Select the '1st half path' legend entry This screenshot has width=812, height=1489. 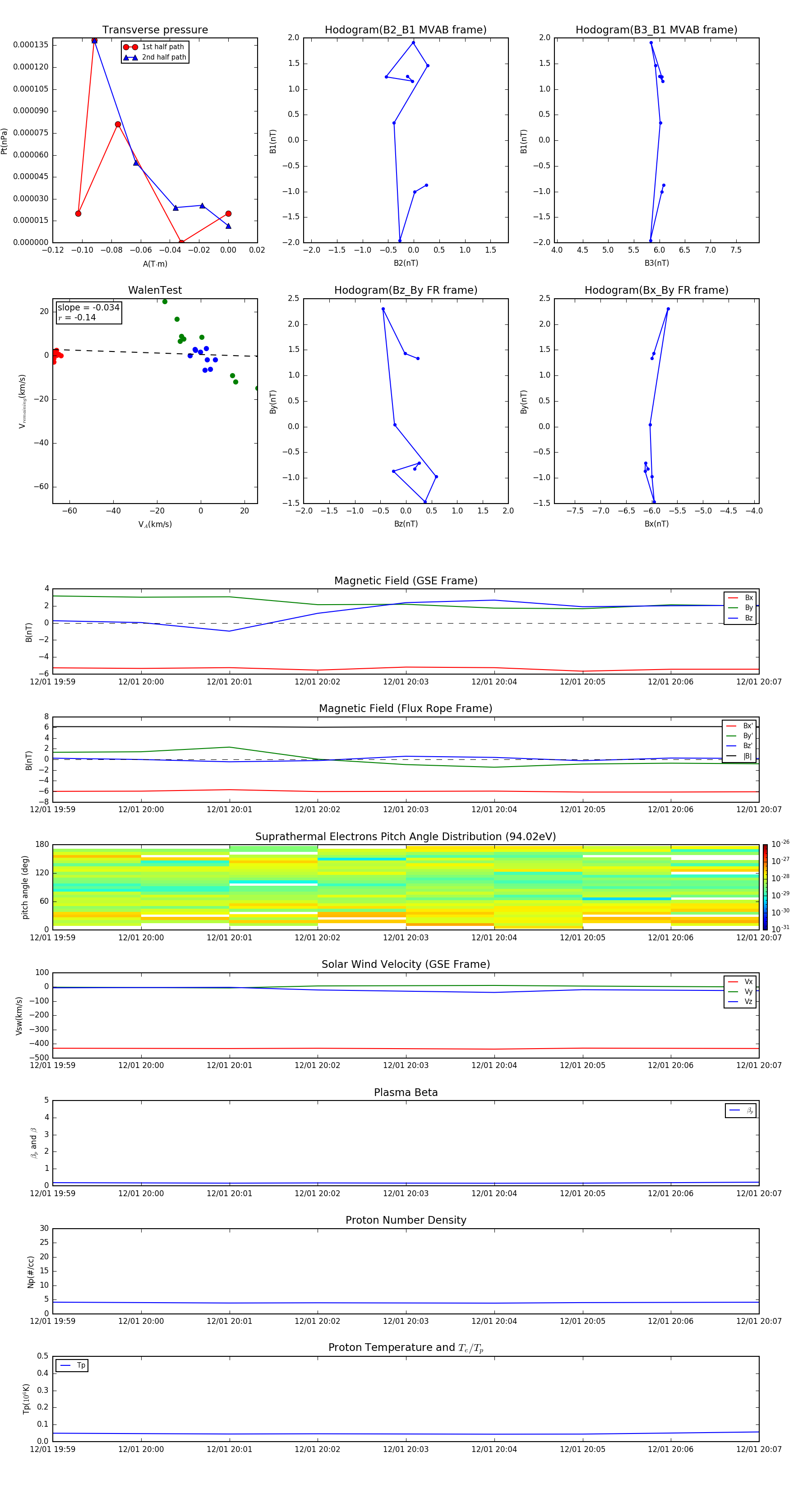click(154, 47)
